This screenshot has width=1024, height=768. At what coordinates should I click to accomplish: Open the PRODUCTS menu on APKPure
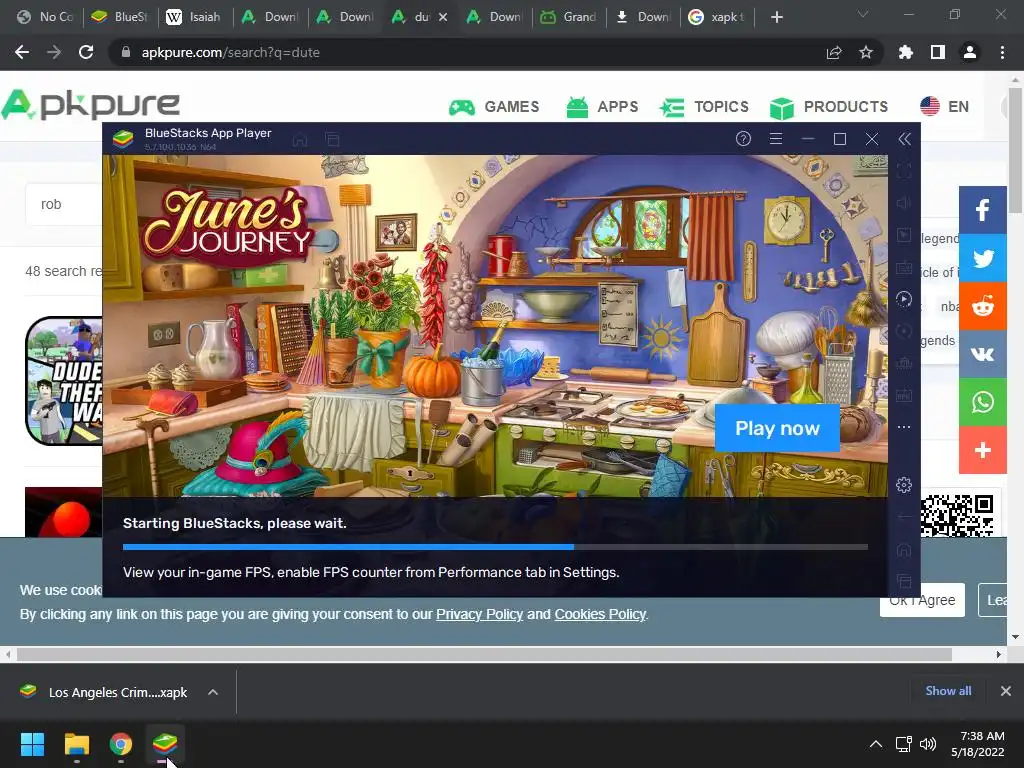[829, 106]
